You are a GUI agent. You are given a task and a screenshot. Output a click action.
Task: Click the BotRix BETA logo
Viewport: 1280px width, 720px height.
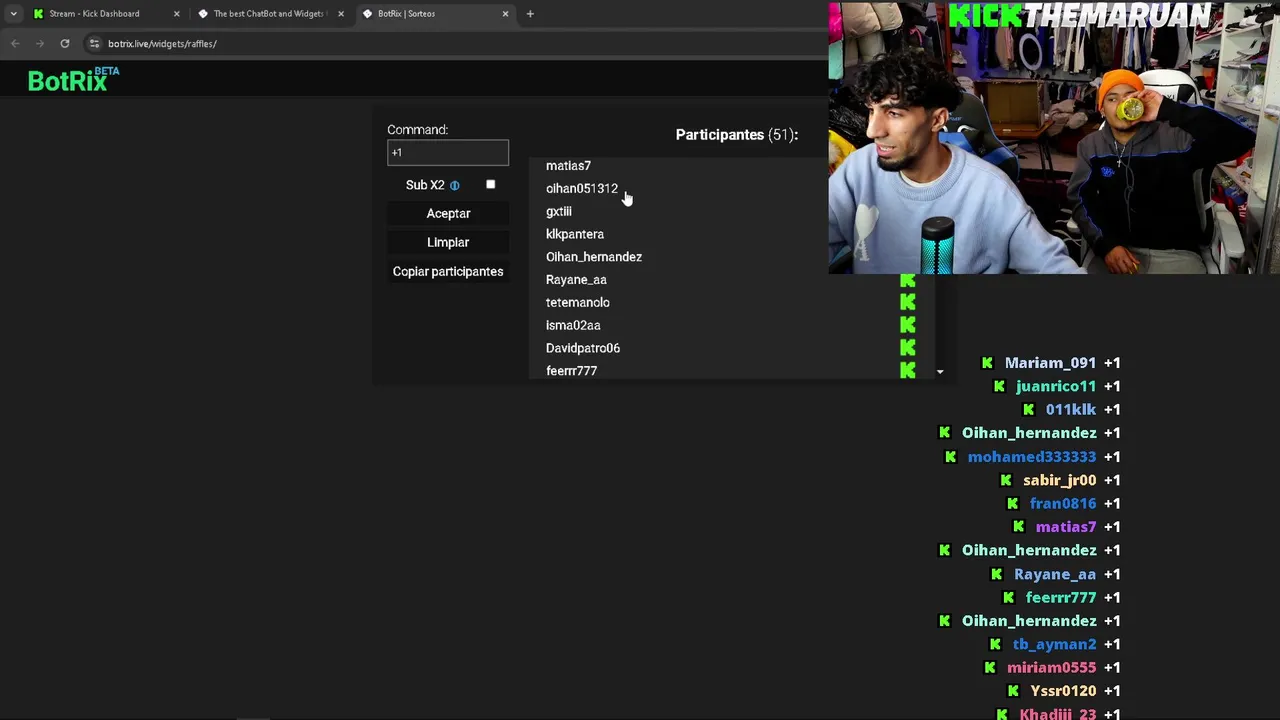(x=73, y=80)
